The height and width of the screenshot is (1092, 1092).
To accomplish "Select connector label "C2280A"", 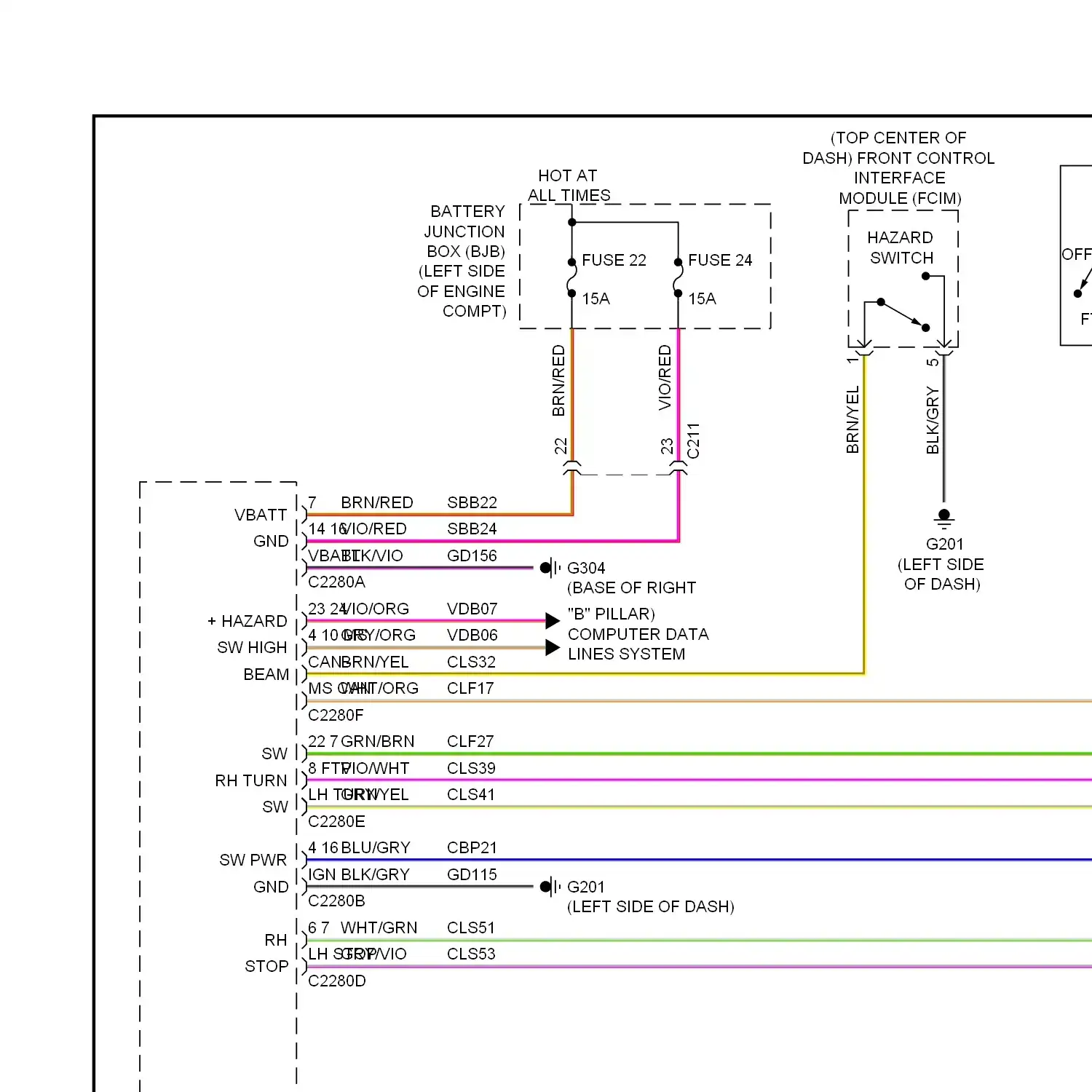I will tap(336, 582).
